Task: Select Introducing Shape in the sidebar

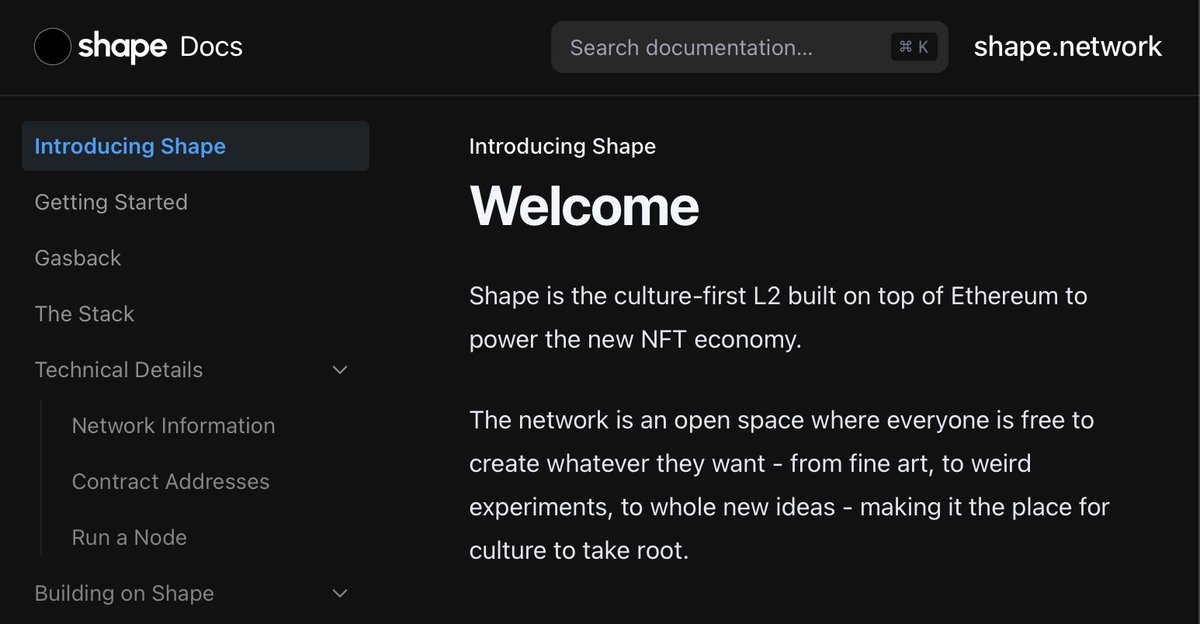Action: (x=129, y=145)
